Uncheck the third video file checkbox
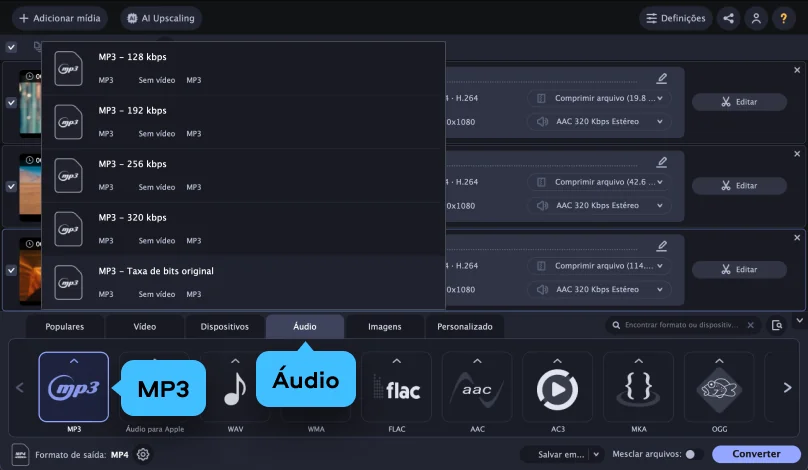This screenshot has width=808, height=470. tap(11, 271)
